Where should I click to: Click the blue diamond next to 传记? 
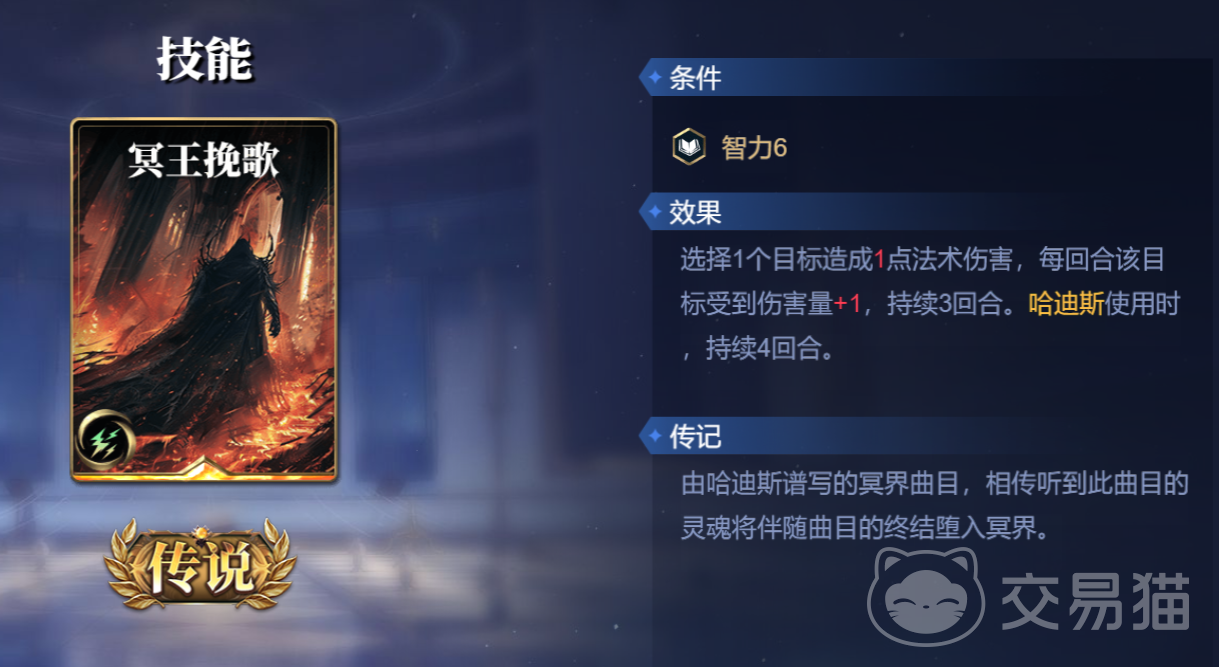[655, 436]
